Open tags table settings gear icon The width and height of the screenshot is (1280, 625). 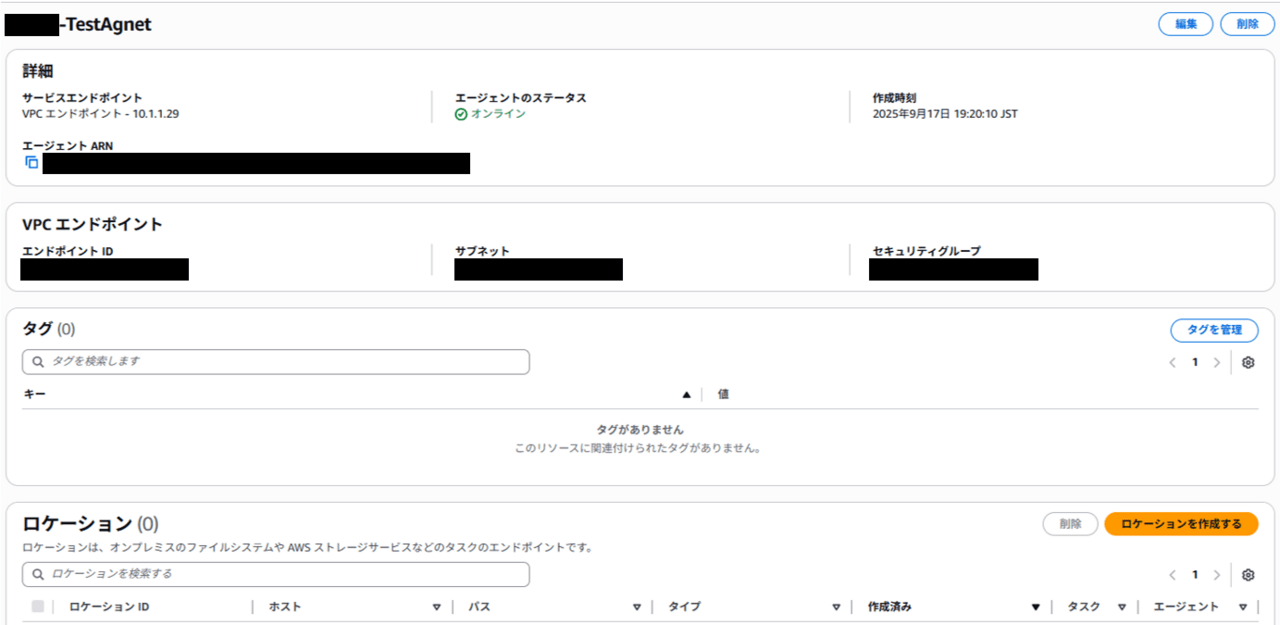[1248, 363]
